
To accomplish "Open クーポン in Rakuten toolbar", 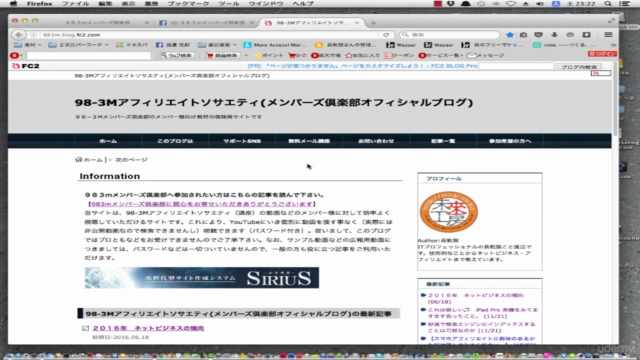I will (398, 55).
